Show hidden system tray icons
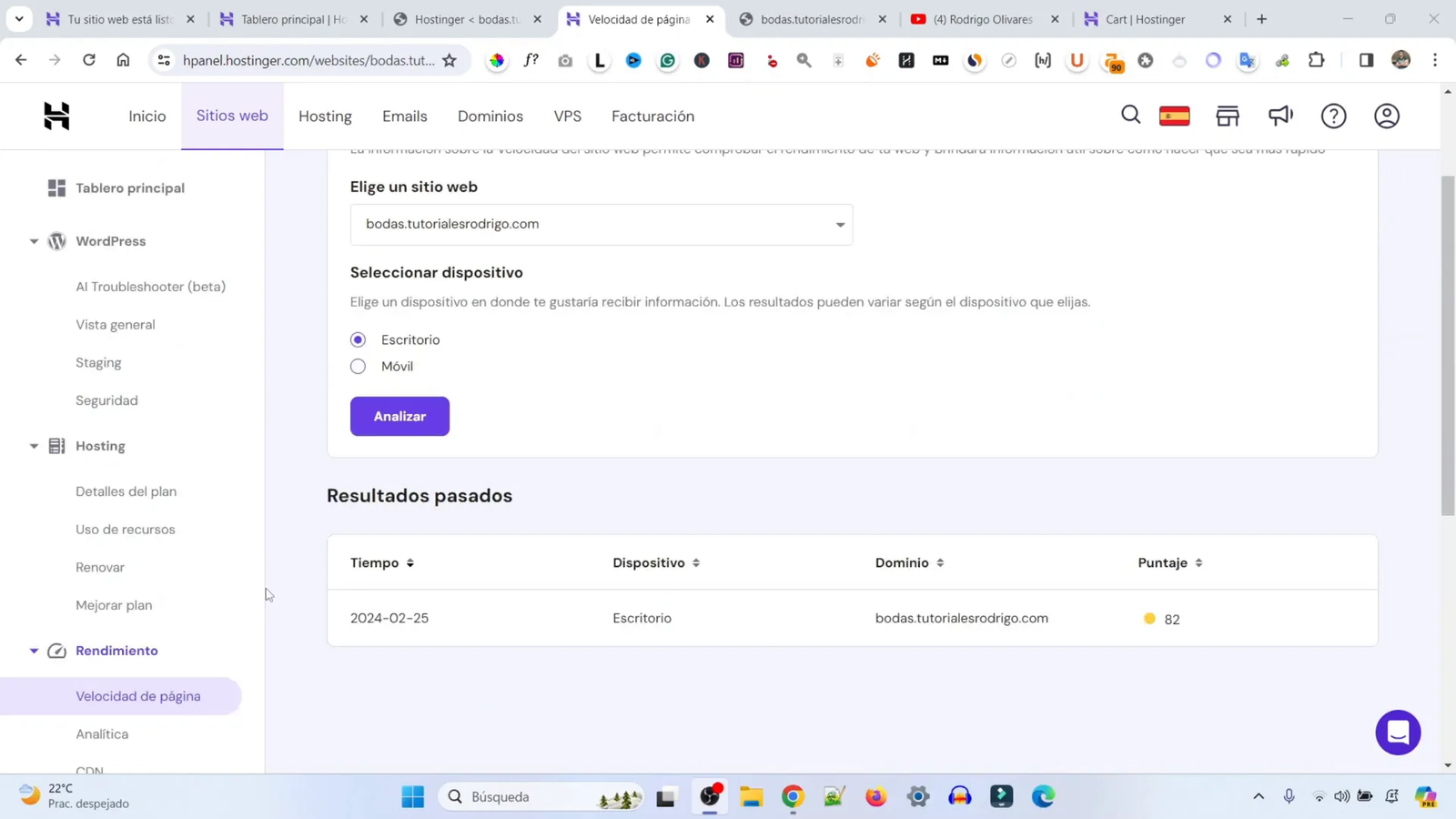The width and height of the screenshot is (1456, 819). 1259,796
